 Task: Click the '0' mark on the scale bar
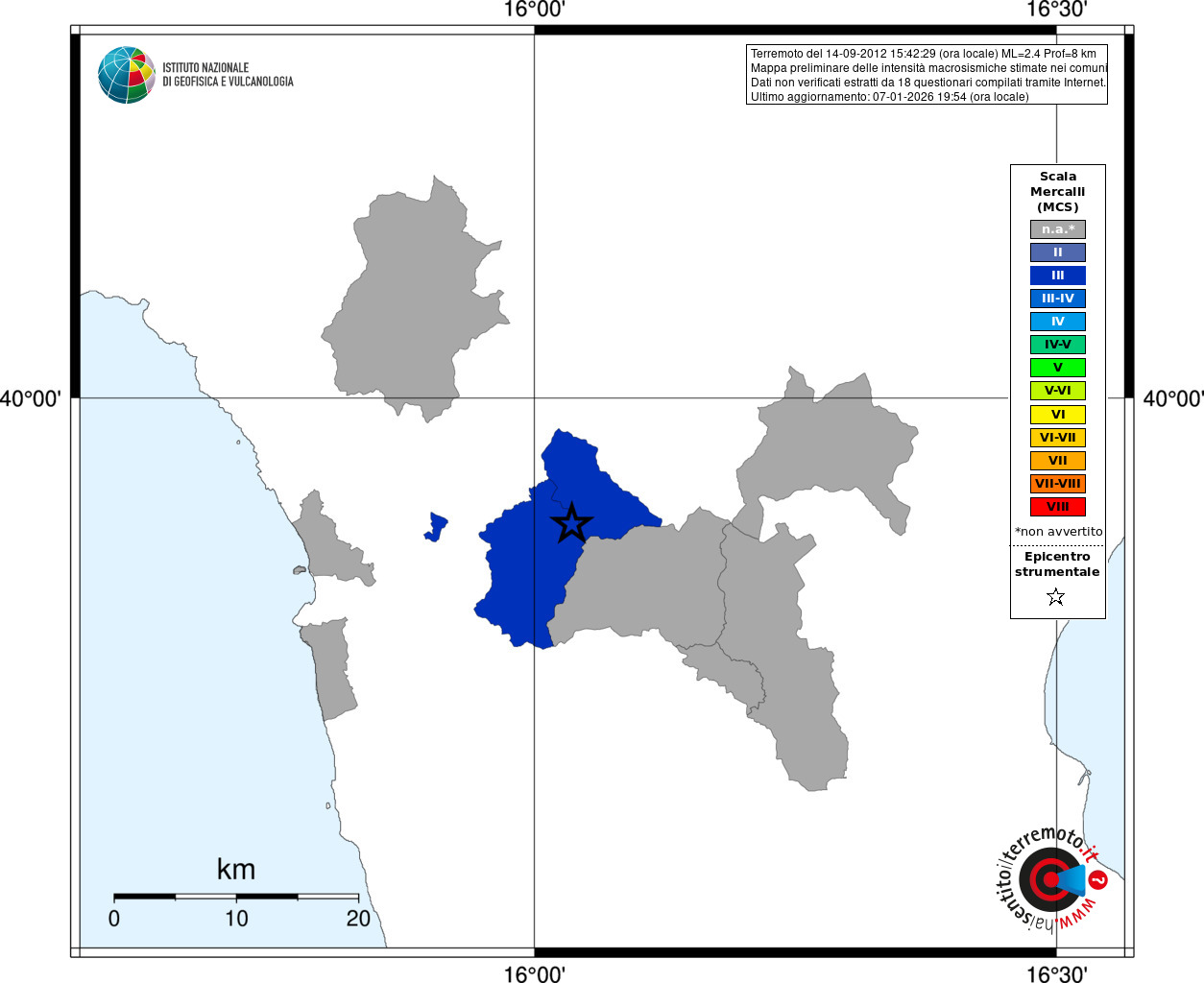[114, 919]
